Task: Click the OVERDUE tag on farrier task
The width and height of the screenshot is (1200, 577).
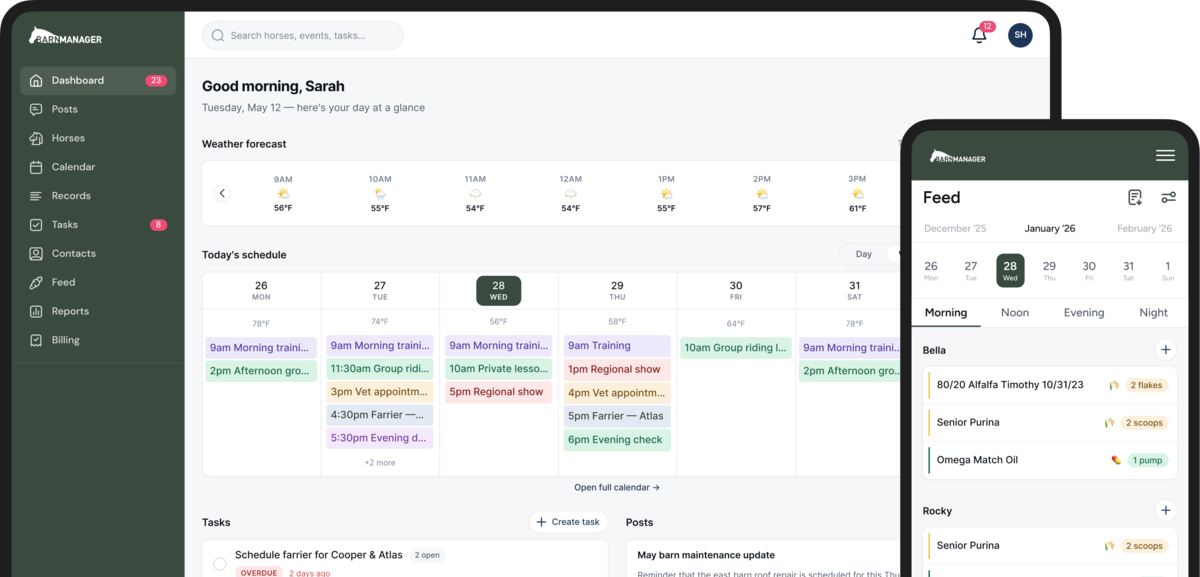Action: pos(259,573)
